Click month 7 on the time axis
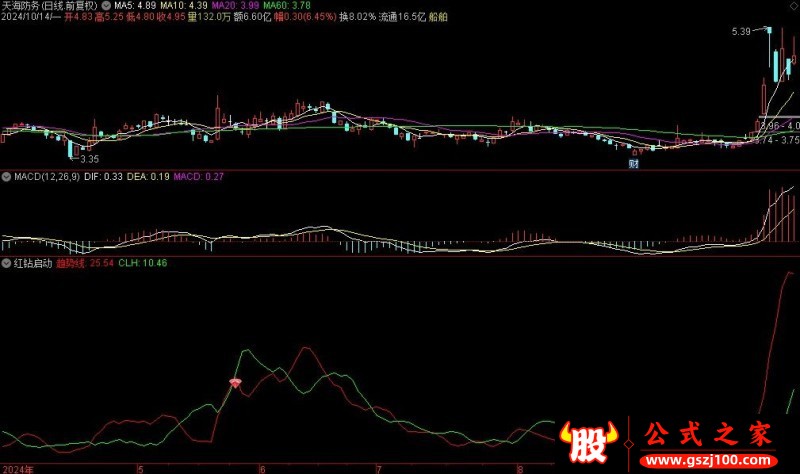This screenshot has height=474, width=800. [x=379, y=469]
